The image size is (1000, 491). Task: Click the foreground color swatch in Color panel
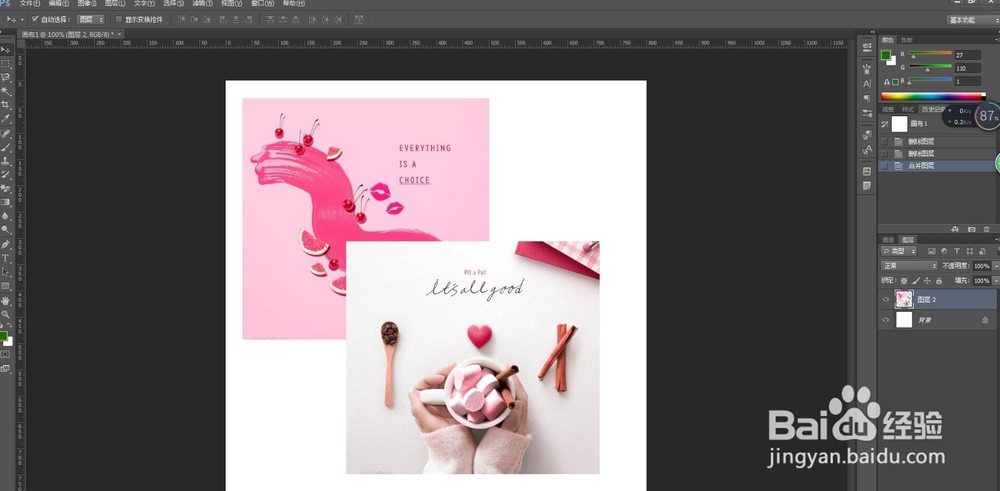click(885, 55)
